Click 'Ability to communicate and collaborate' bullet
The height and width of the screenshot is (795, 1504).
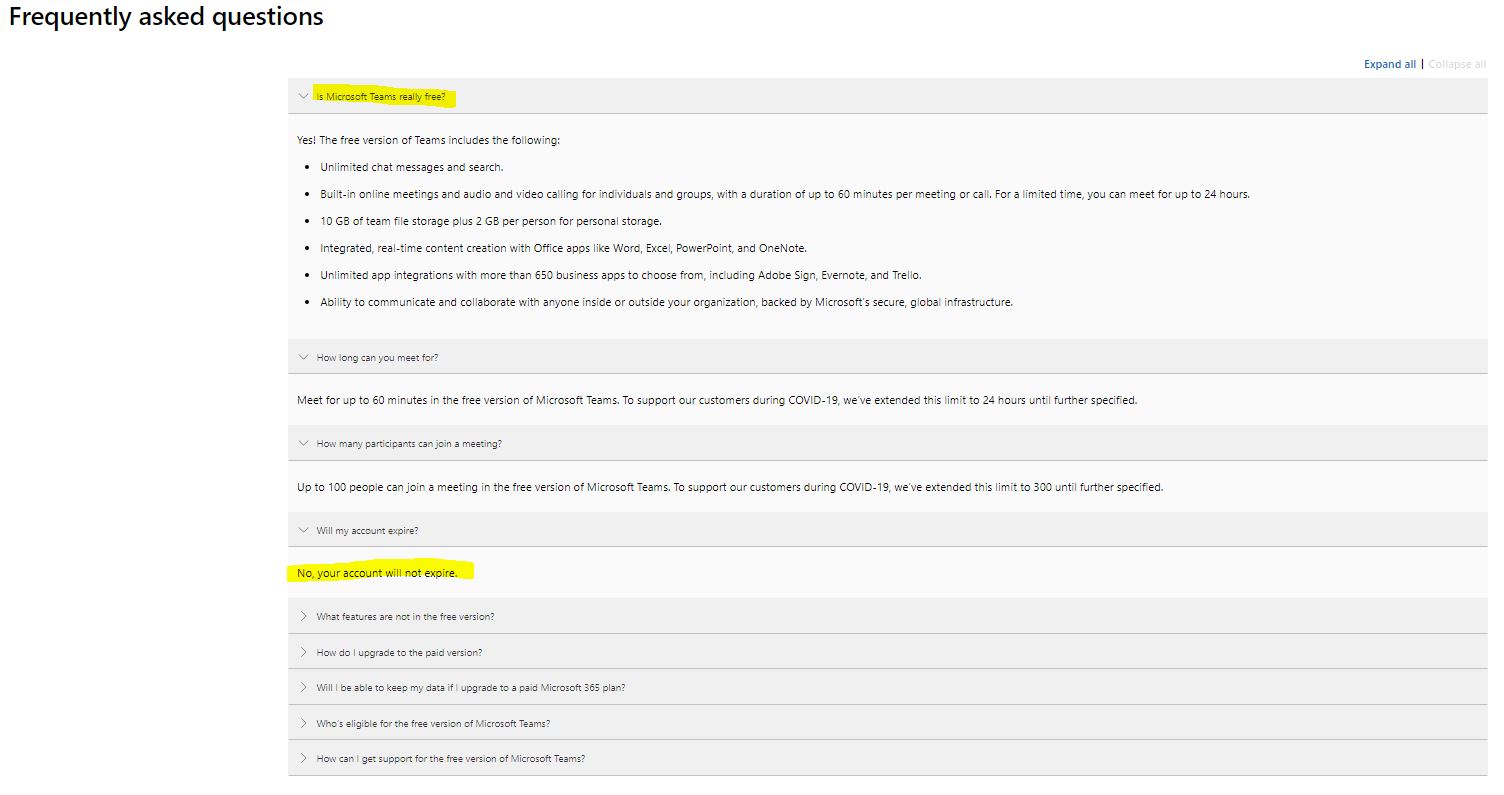pos(666,302)
